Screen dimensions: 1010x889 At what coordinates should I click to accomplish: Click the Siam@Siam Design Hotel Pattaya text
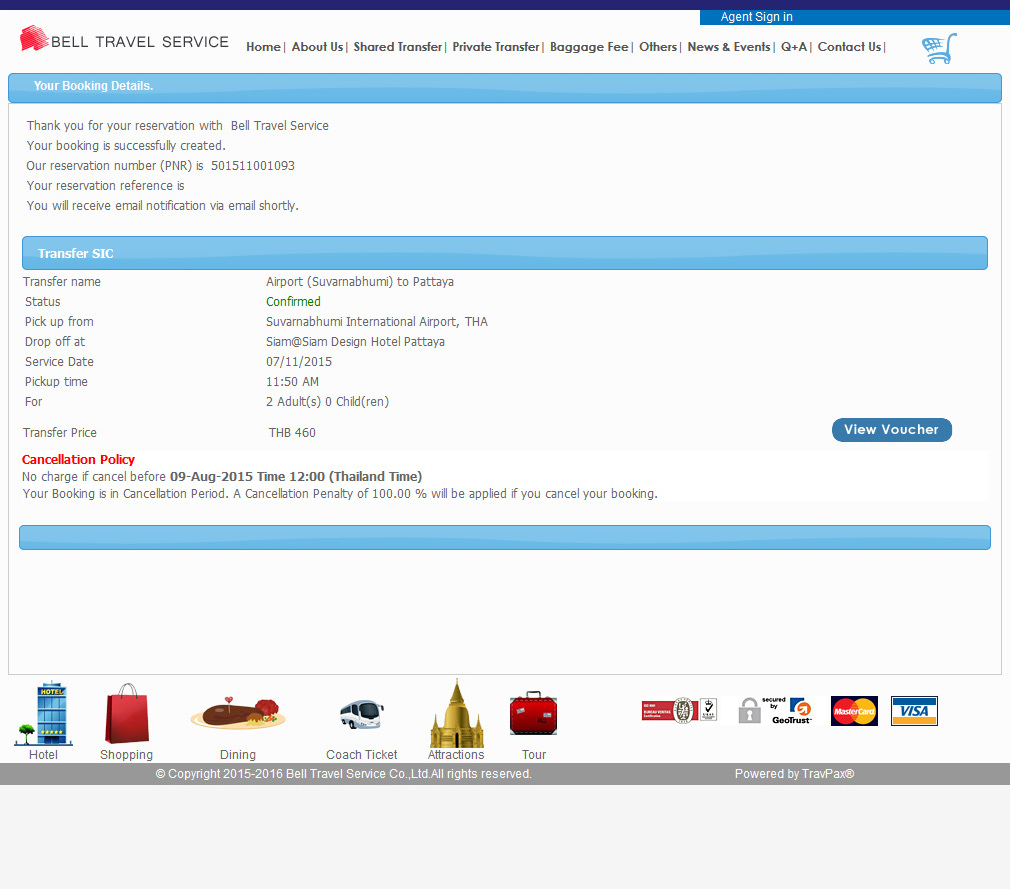click(355, 341)
